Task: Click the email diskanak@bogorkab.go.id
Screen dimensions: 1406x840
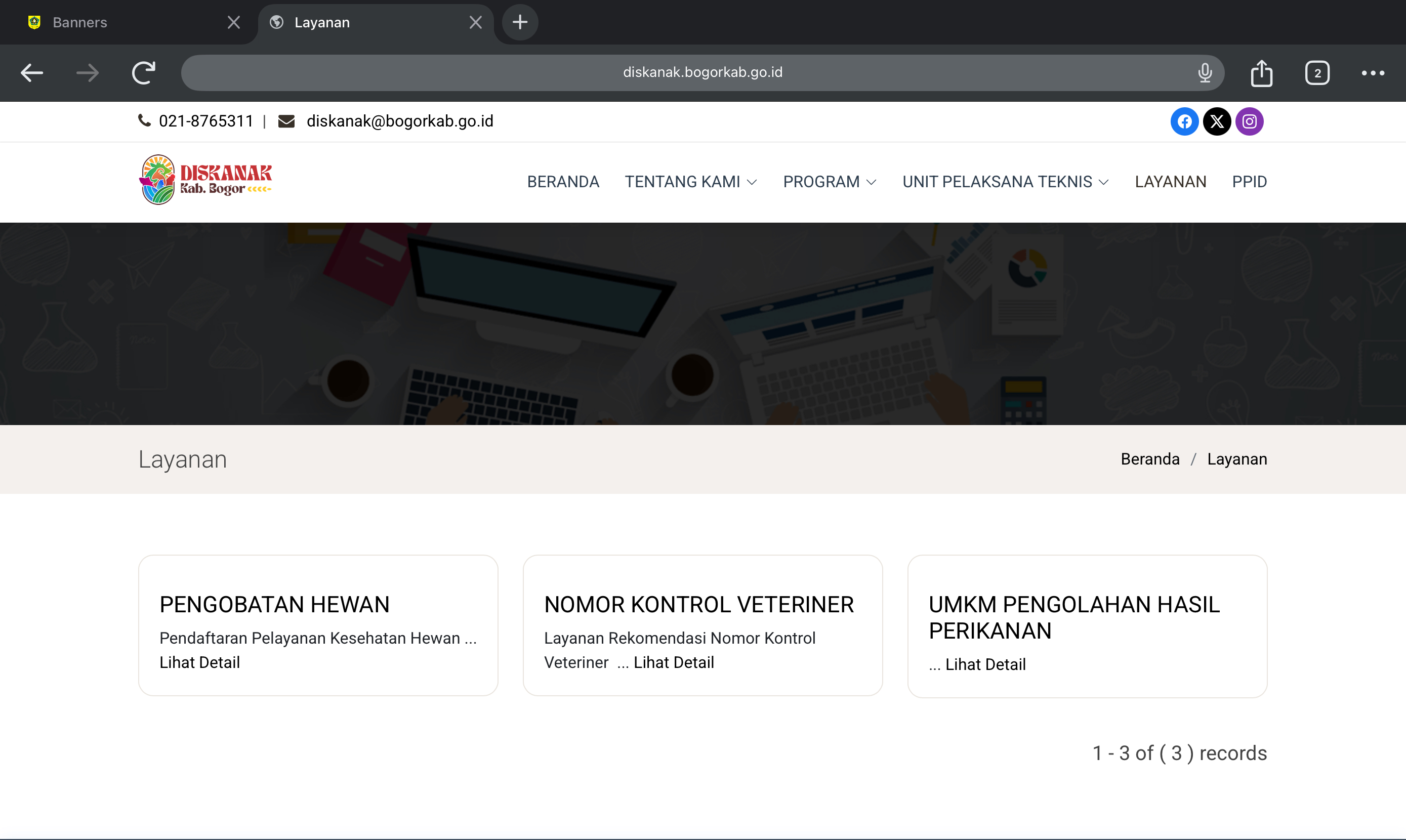Action: [400, 121]
